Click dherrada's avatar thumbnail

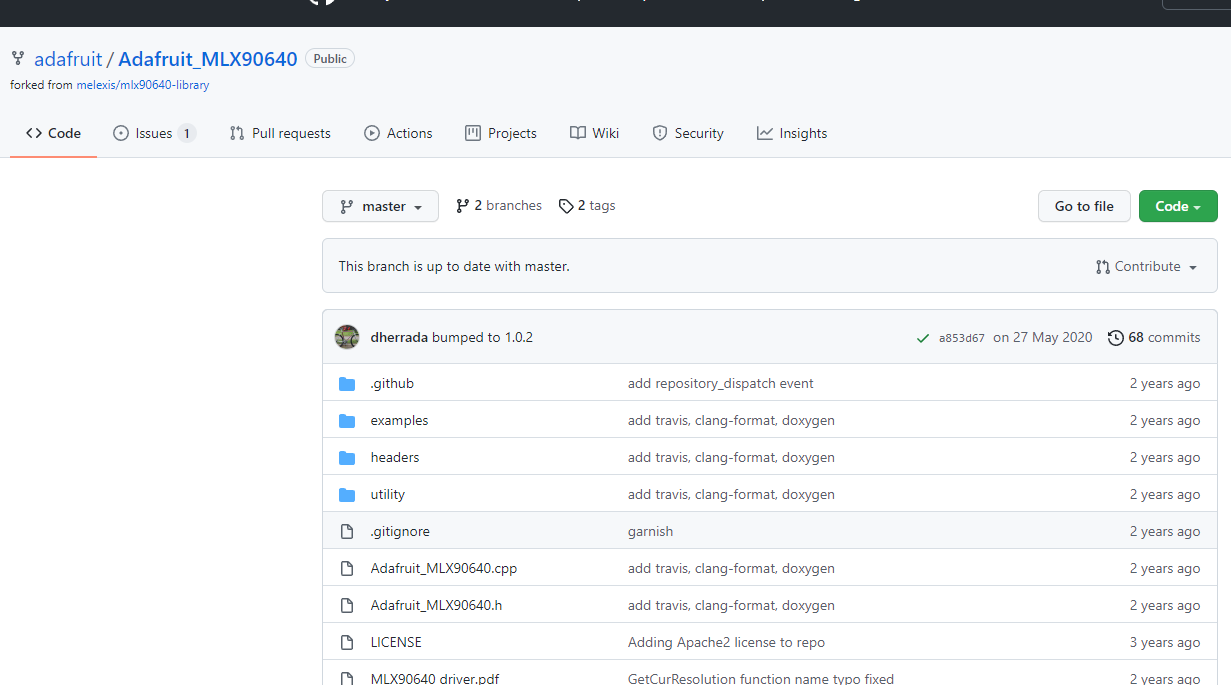pyautogui.click(x=347, y=337)
